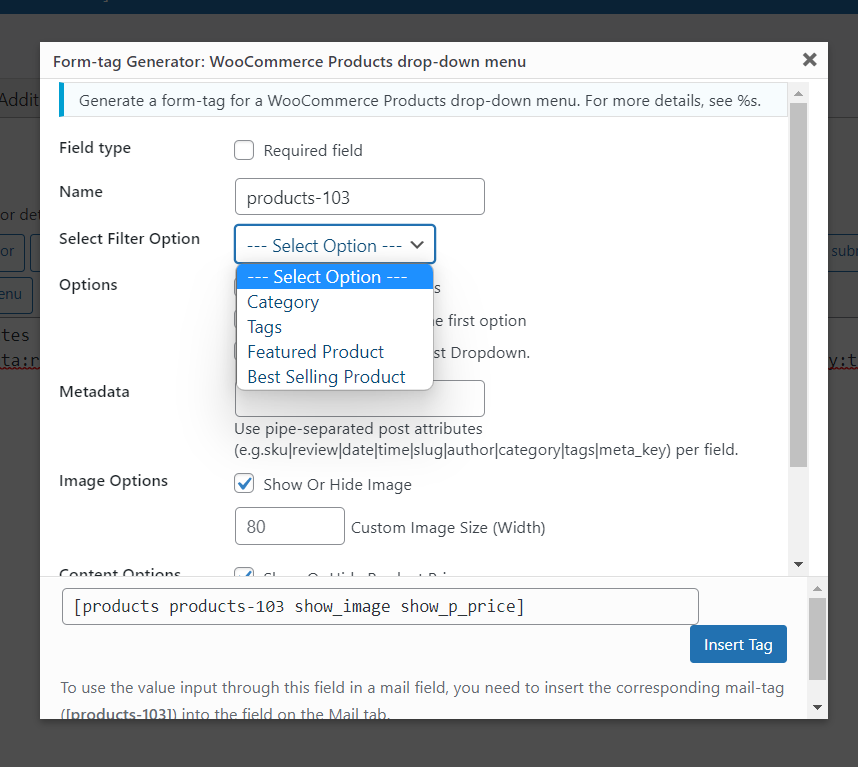The width and height of the screenshot is (858, 767).
Task: Click the pipe-separated post attributes hint
Action: click(486, 439)
